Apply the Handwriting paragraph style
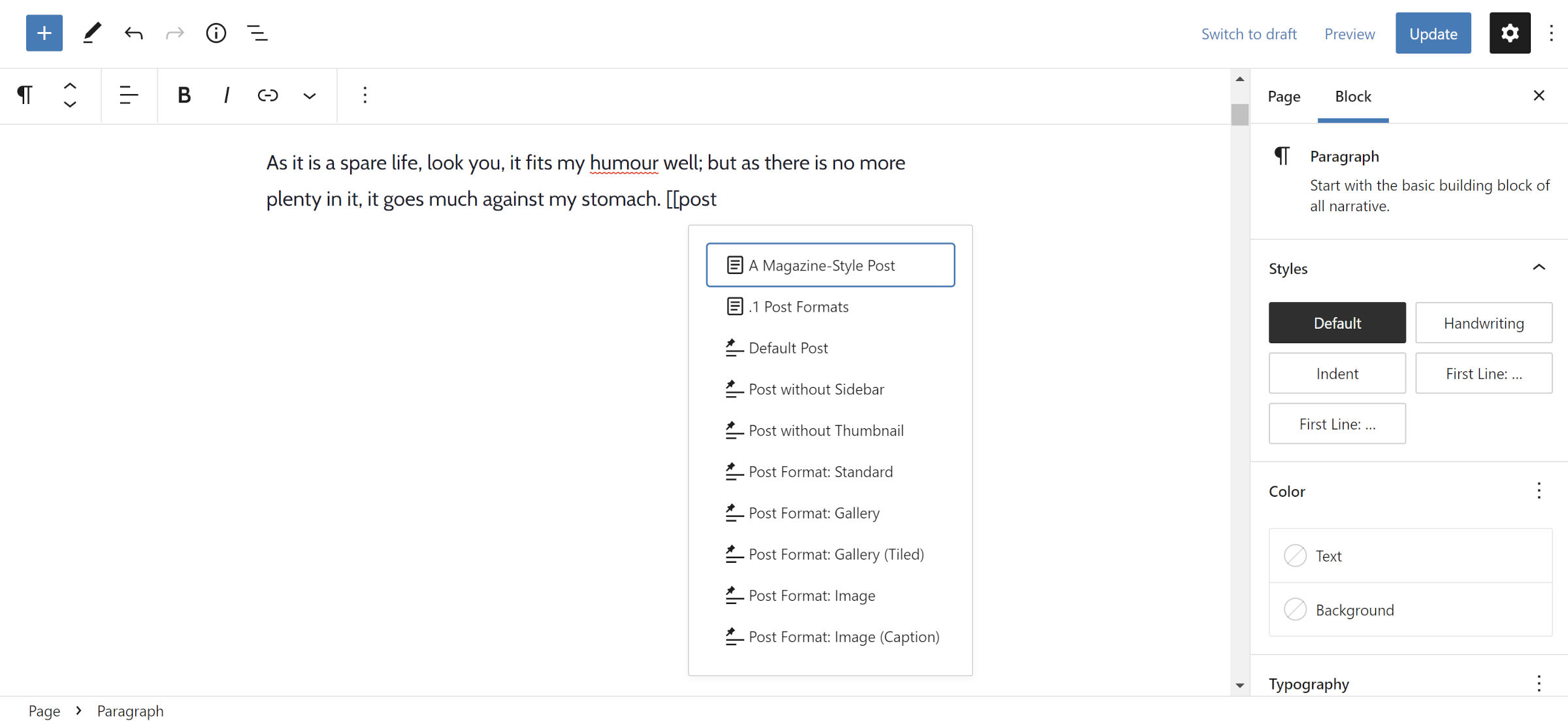Screen dimensions: 1568x721 pyautogui.click(x=1483, y=323)
